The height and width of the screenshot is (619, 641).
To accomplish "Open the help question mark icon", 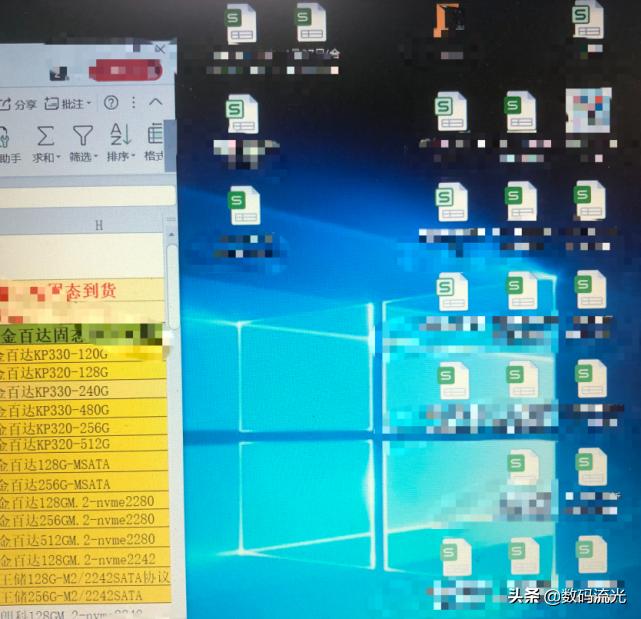I will [x=111, y=103].
